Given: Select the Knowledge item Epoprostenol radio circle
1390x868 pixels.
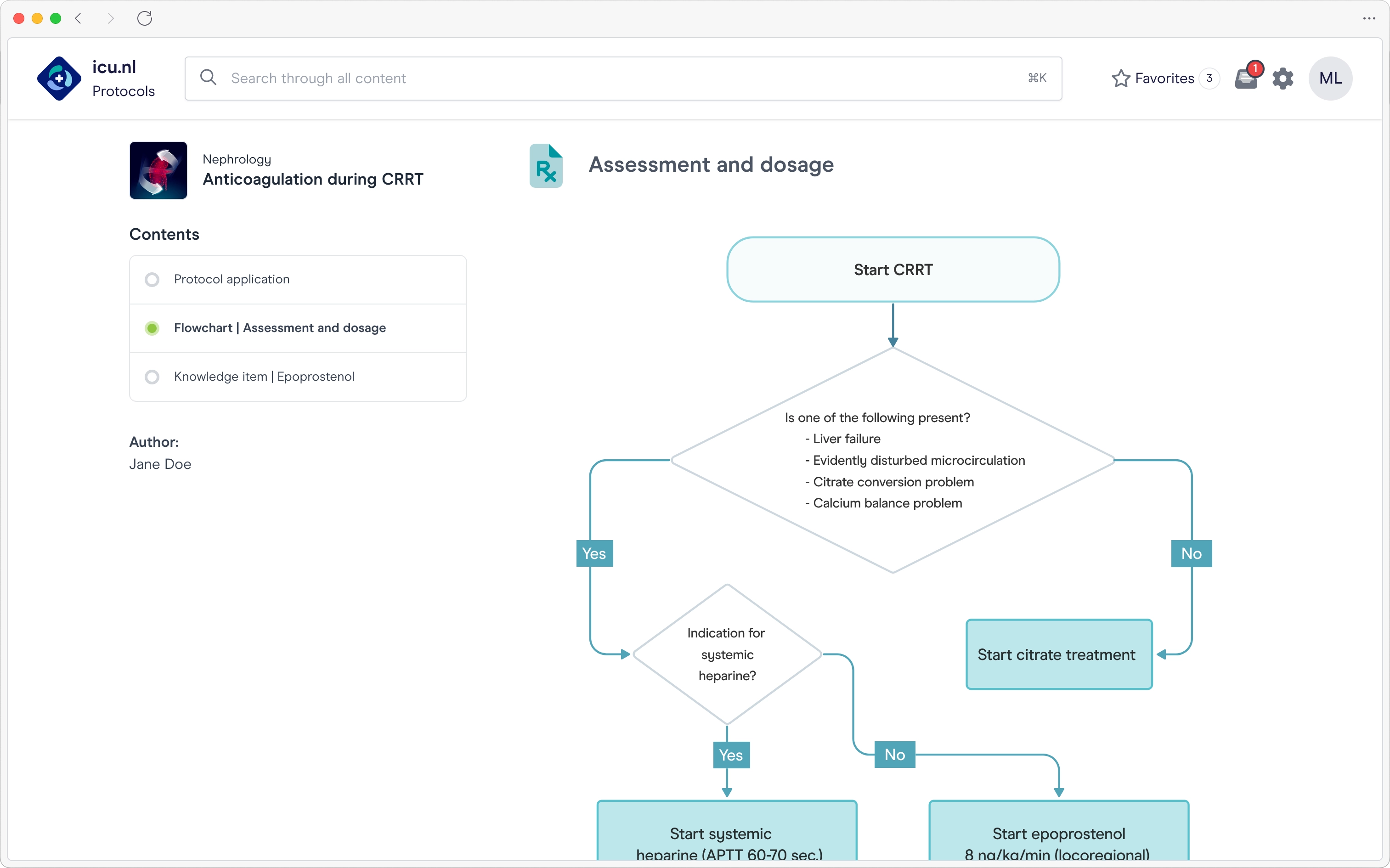Looking at the screenshot, I should click(152, 377).
